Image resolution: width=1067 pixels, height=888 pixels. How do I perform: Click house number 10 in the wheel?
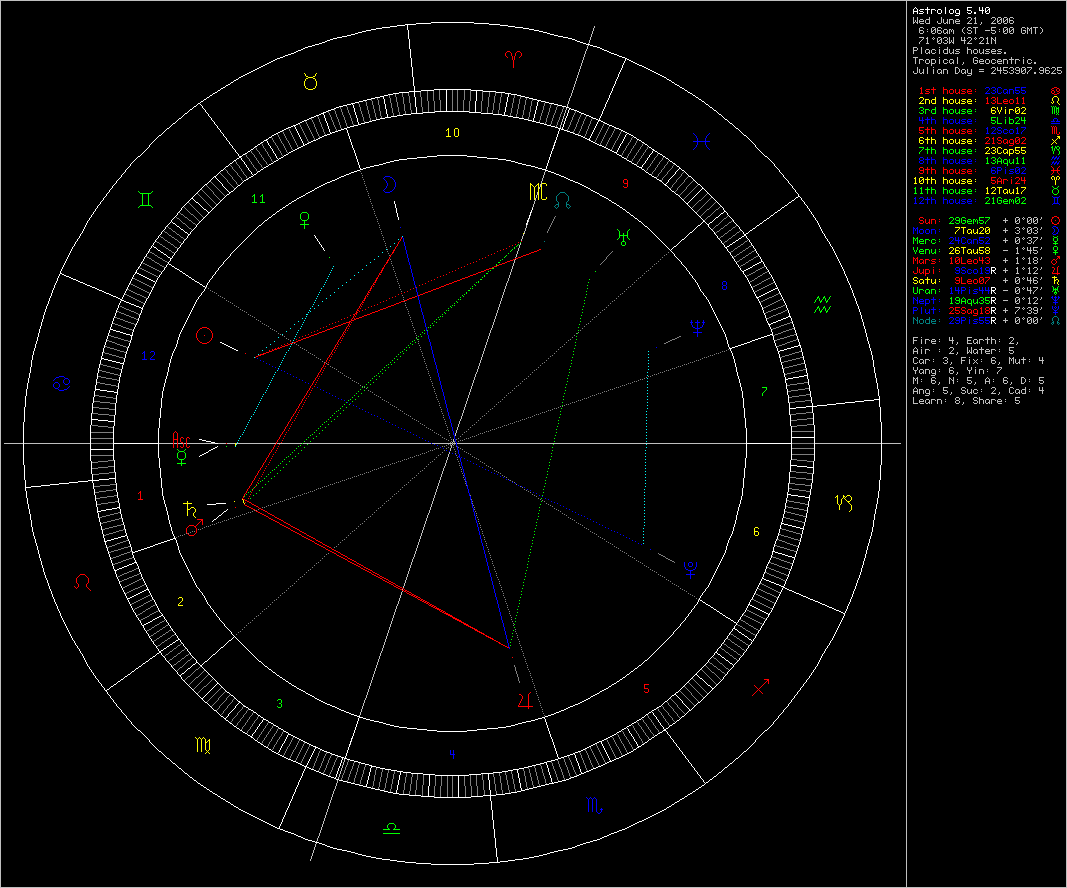453,132
